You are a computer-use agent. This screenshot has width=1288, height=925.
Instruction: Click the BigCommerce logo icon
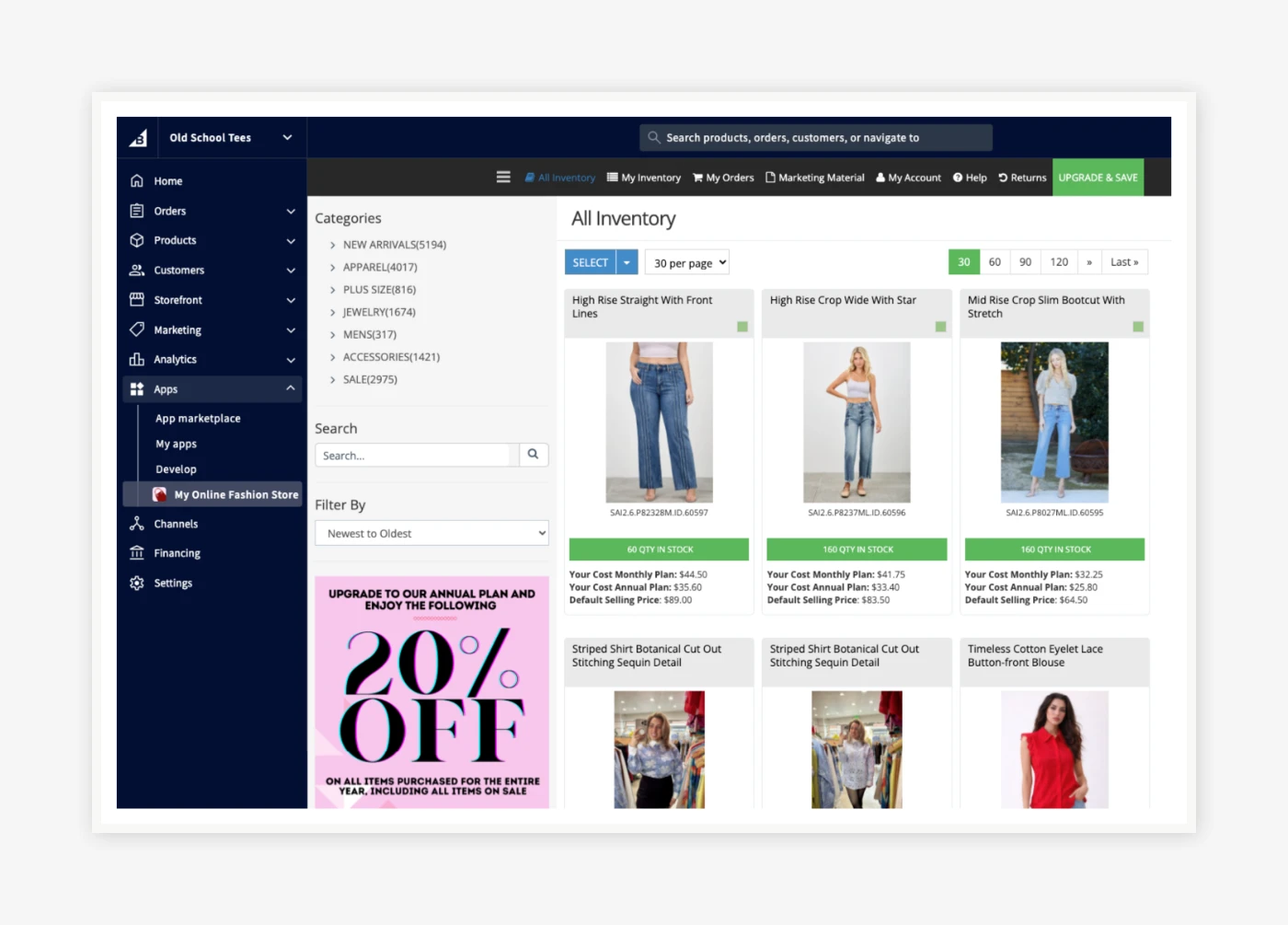(138, 138)
